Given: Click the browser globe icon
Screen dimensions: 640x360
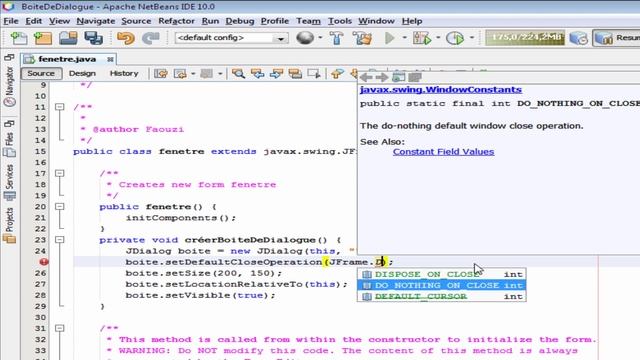Looking at the screenshot, I should (x=305, y=38).
